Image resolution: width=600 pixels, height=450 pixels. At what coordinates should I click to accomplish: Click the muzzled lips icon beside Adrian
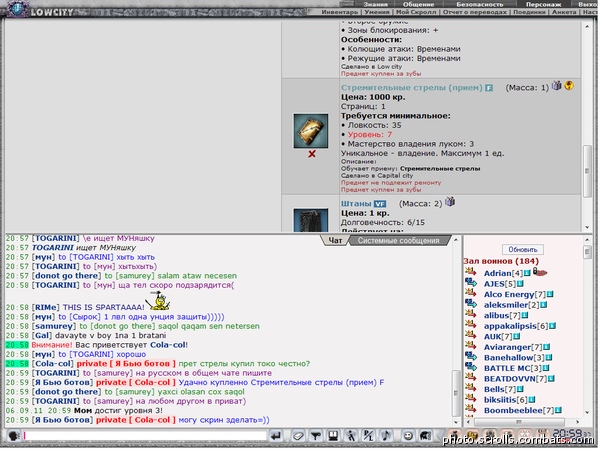tap(540, 273)
